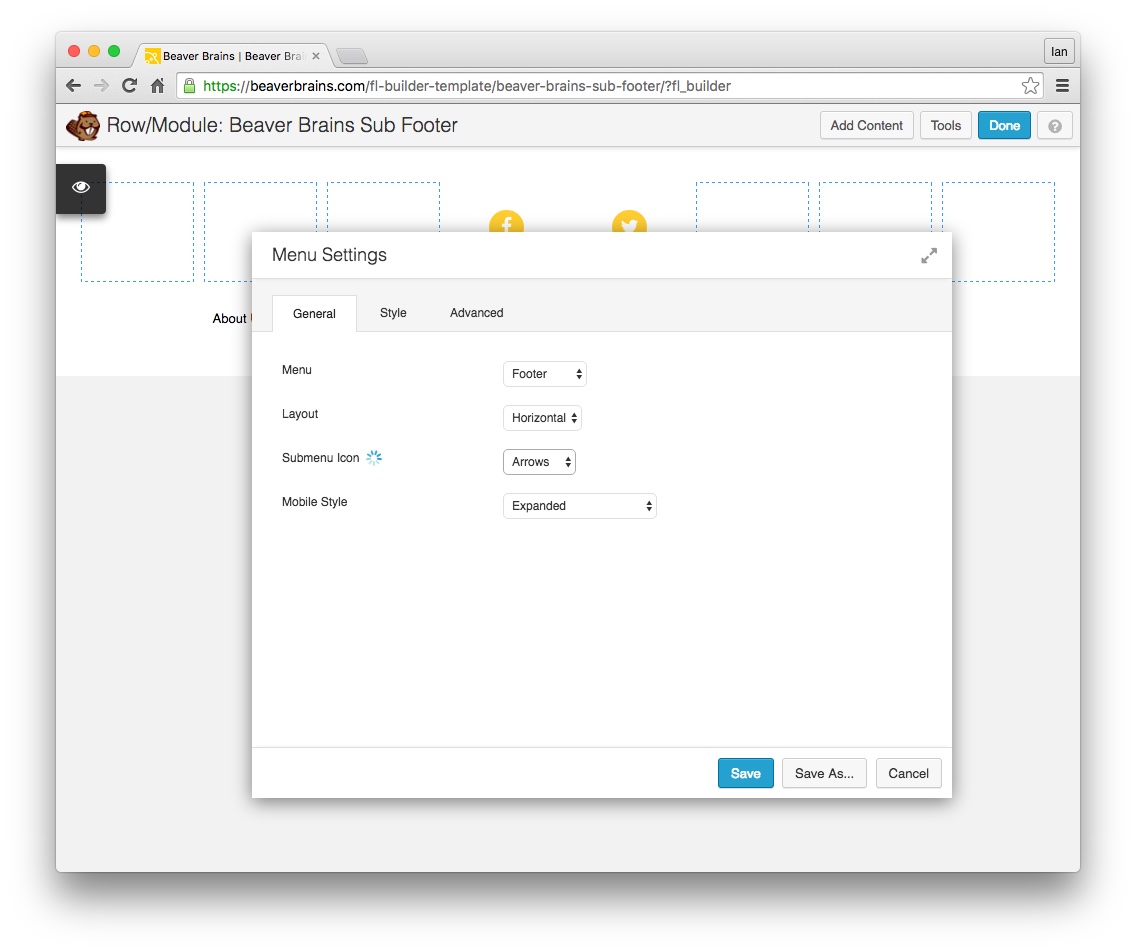Click the address bar URL
The width and height of the screenshot is (1136, 952).
click(467, 85)
